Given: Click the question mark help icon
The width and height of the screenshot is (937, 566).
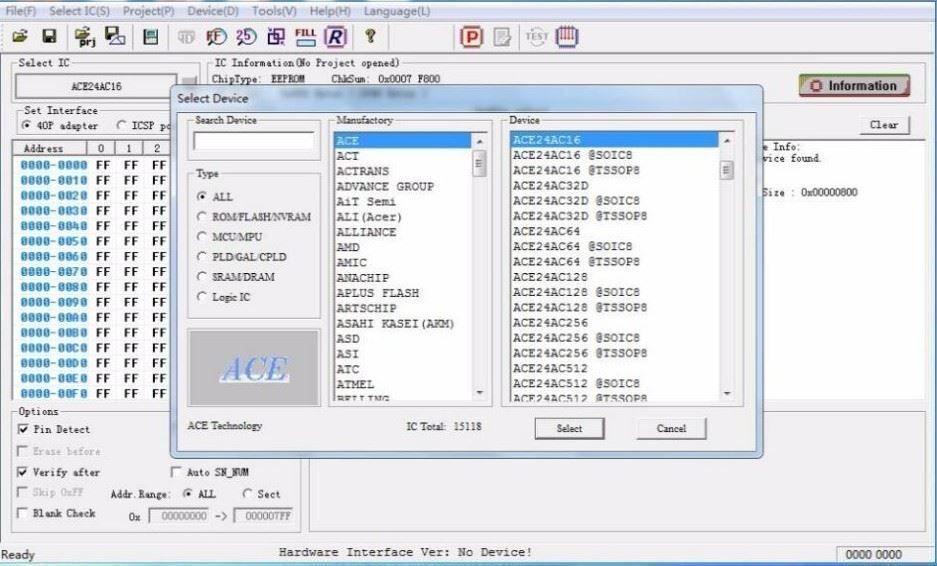Looking at the screenshot, I should click(370, 37).
